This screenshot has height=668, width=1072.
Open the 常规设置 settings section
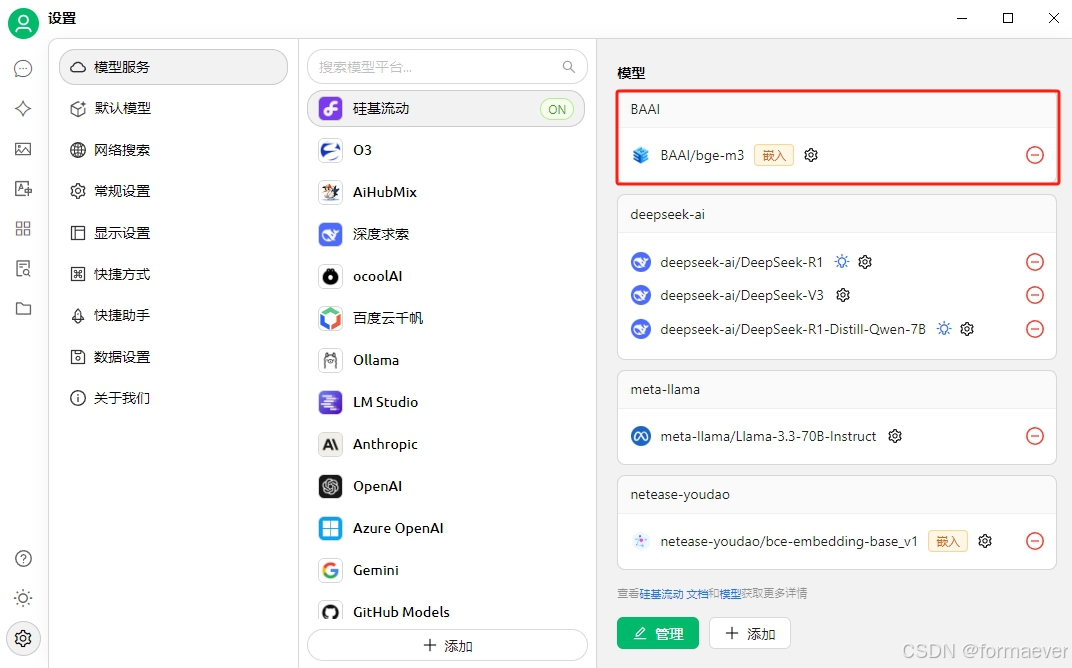pos(174,191)
